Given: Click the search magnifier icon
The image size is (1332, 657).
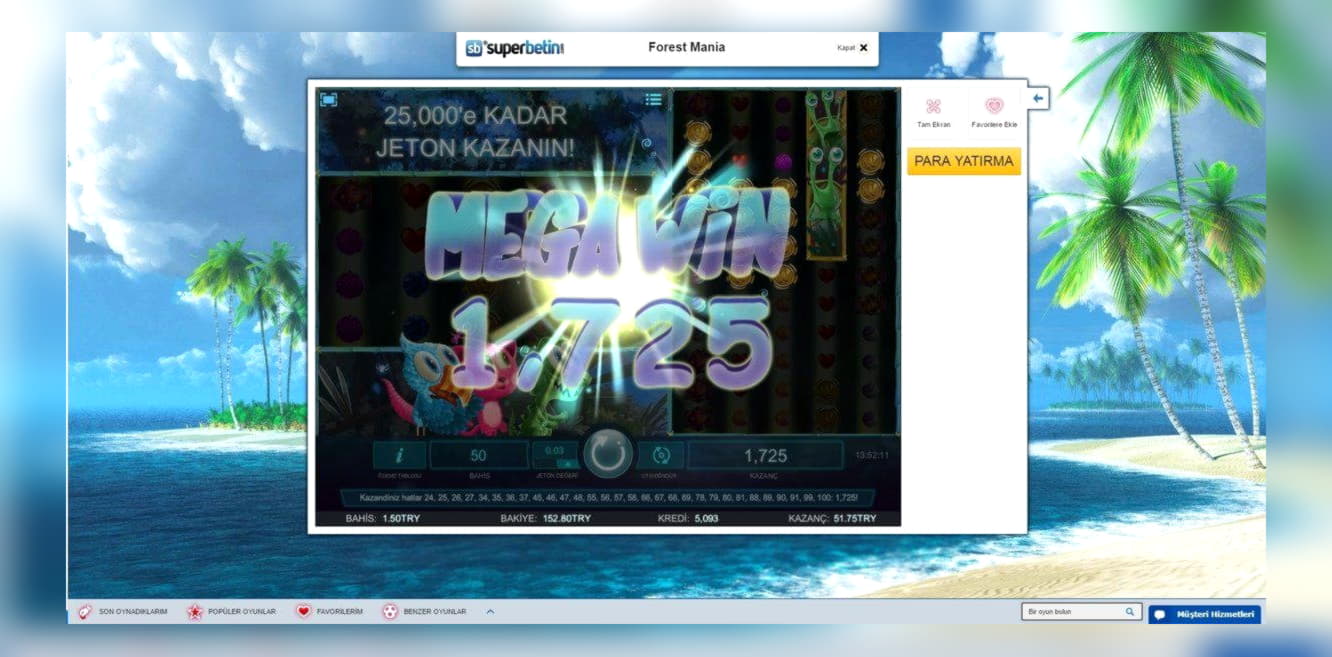Looking at the screenshot, I should tap(1130, 611).
